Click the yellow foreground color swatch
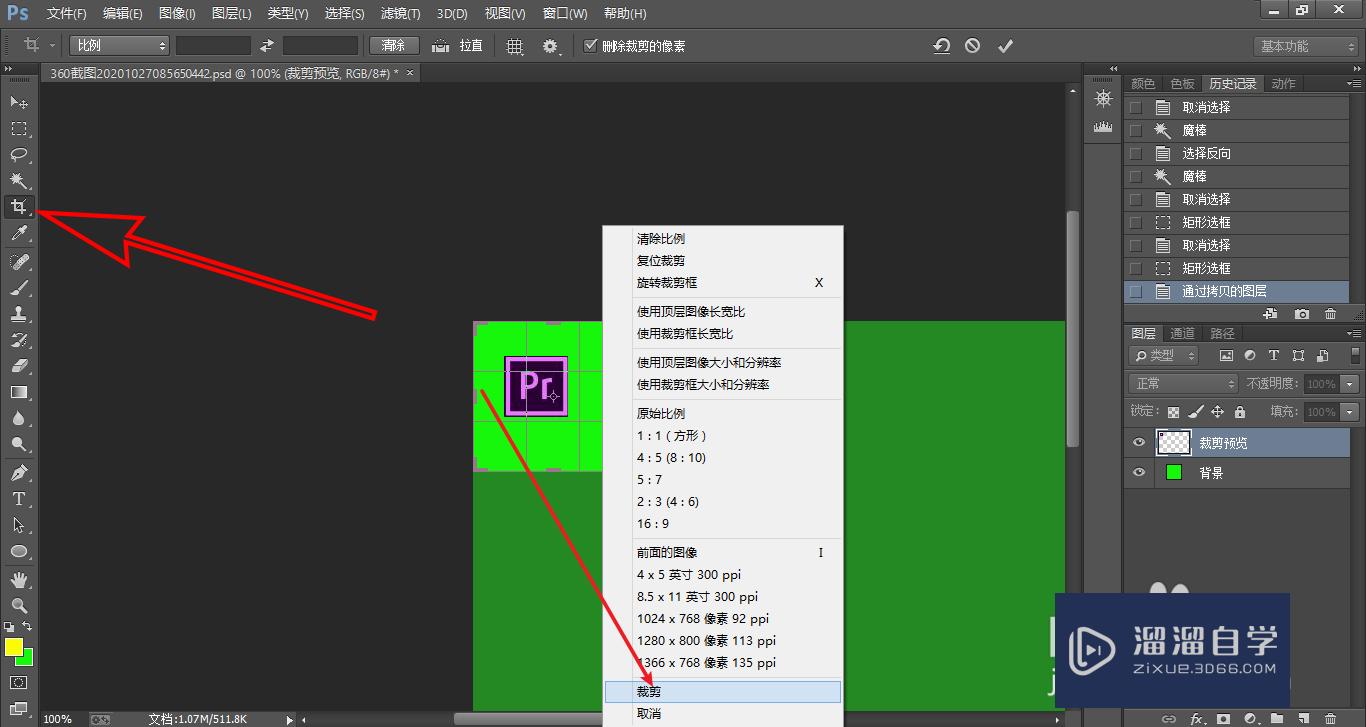Screen dimensions: 1366x727 point(13,647)
